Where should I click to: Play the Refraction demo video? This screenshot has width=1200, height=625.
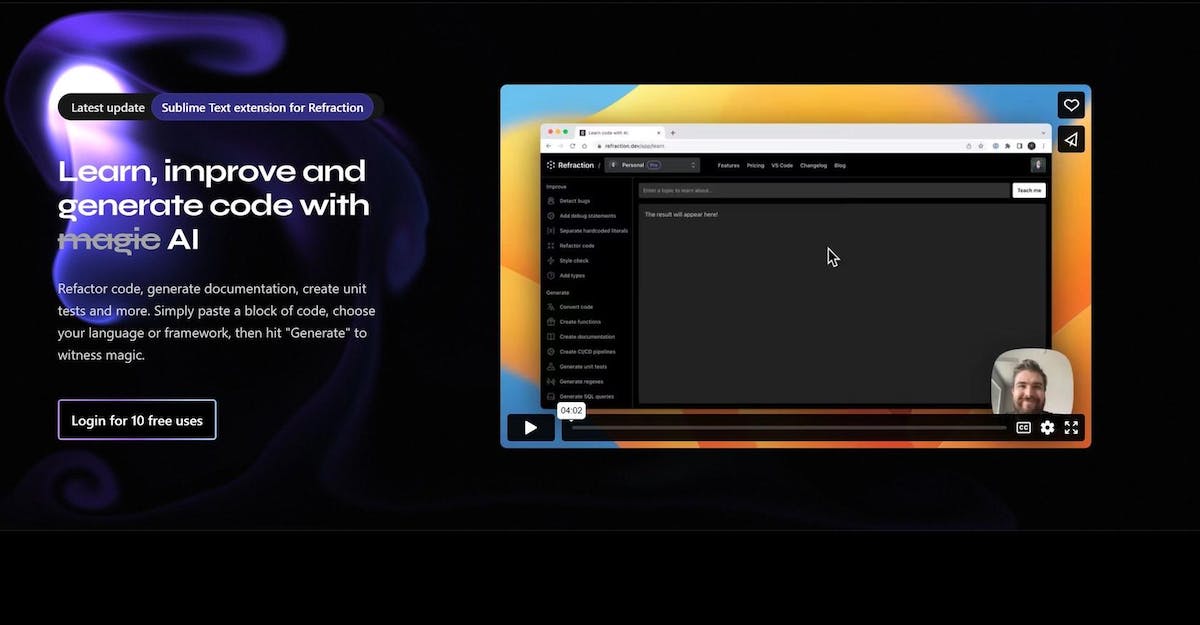click(x=530, y=428)
